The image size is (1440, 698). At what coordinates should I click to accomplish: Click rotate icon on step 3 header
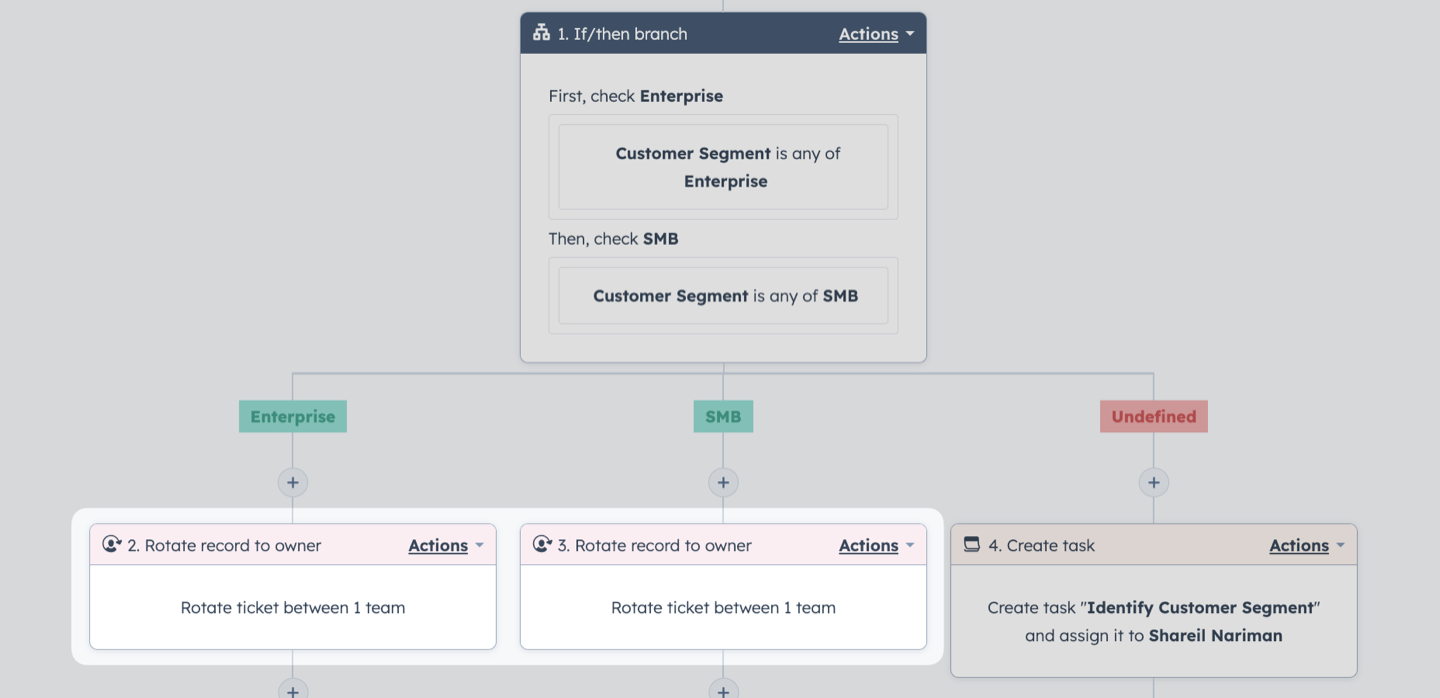pos(542,545)
